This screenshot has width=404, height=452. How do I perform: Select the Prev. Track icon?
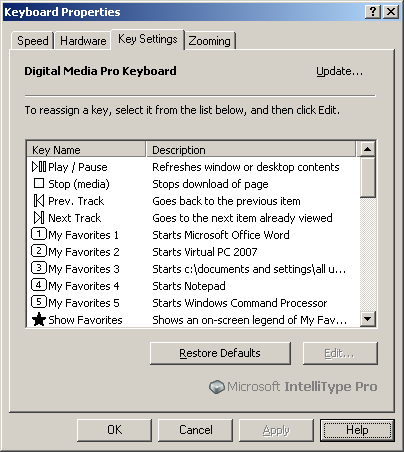(39, 201)
